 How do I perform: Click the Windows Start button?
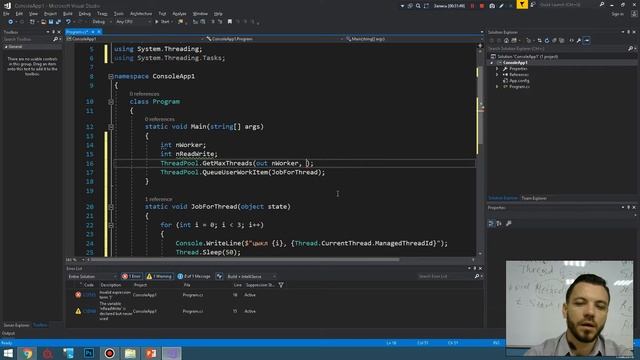(8, 353)
